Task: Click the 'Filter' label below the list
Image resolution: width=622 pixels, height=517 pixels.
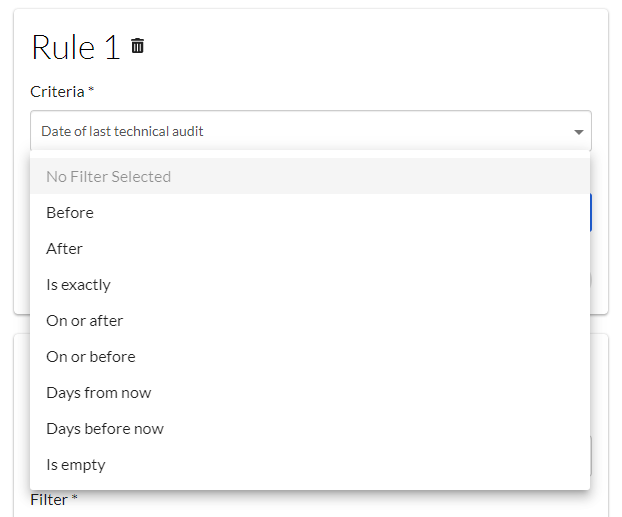Action: 48,499
